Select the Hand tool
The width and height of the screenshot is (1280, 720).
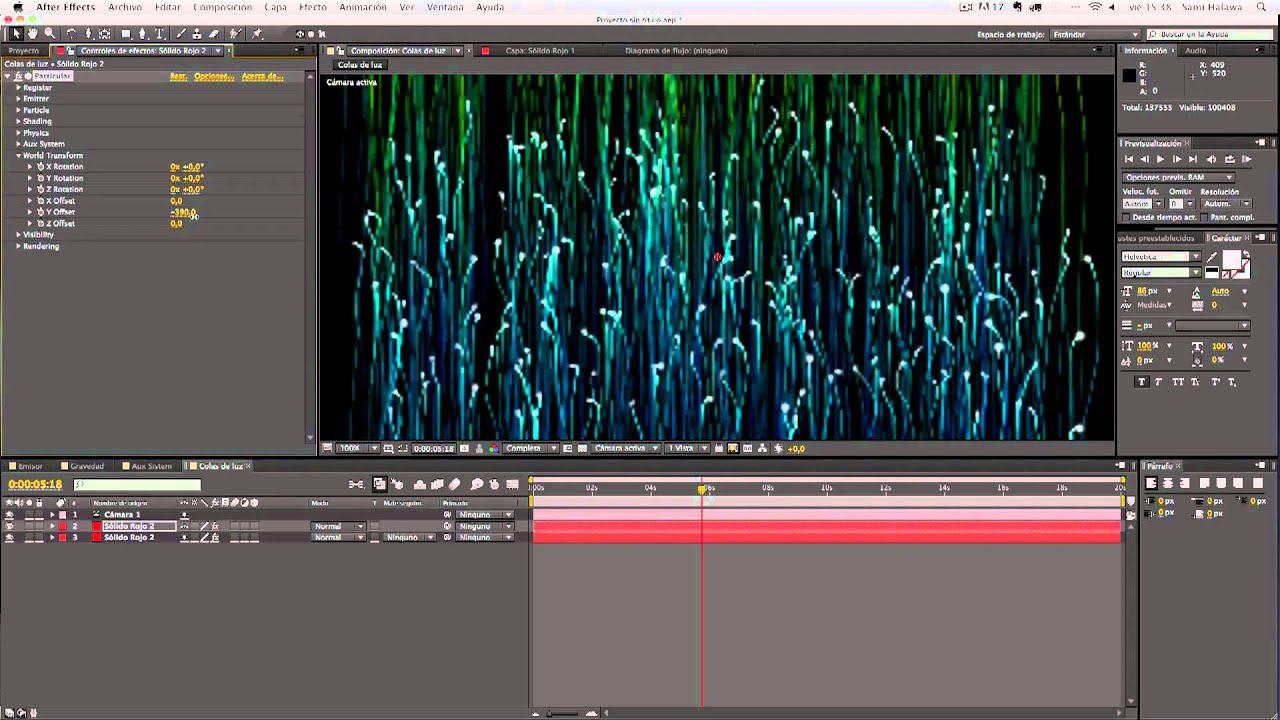(x=33, y=33)
